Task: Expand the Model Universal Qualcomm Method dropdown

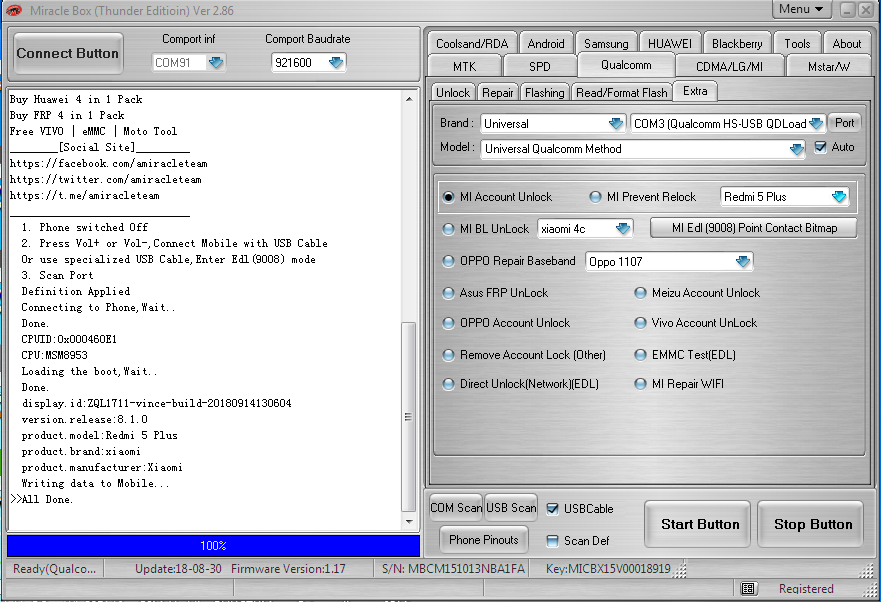Action: [796, 149]
